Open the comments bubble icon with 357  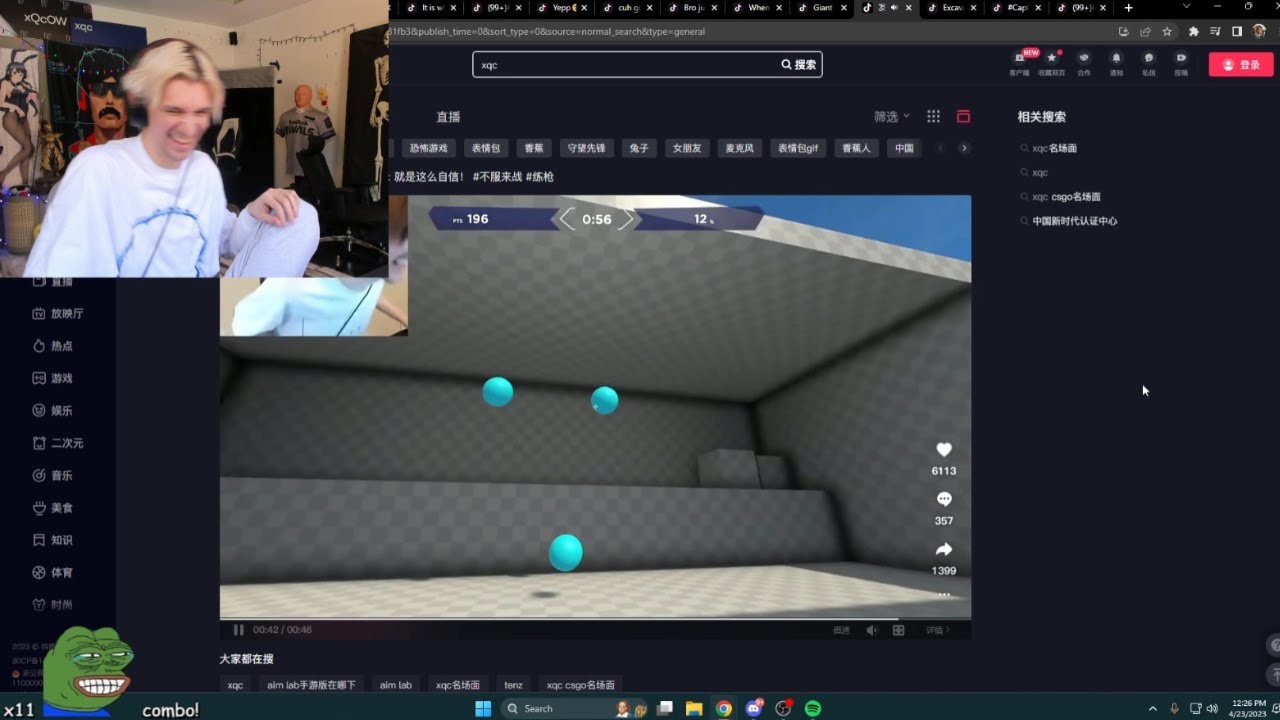pyautogui.click(x=943, y=499)
